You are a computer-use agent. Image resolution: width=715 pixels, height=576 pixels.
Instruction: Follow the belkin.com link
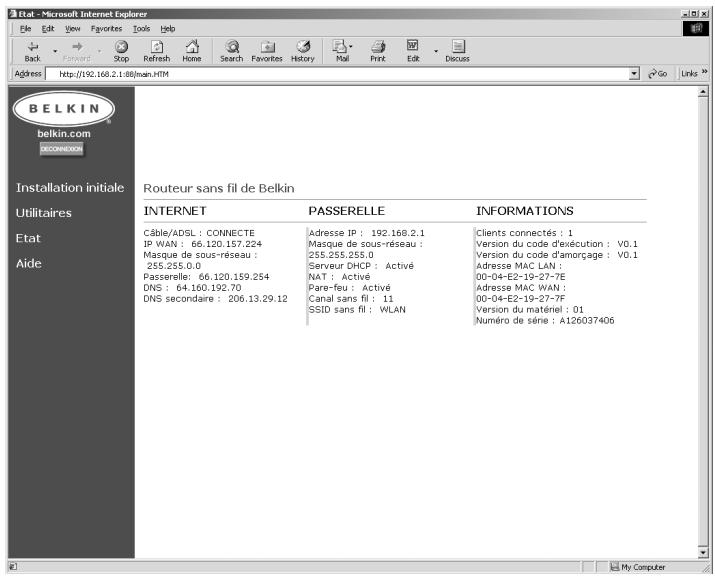[x=64, y=134]
